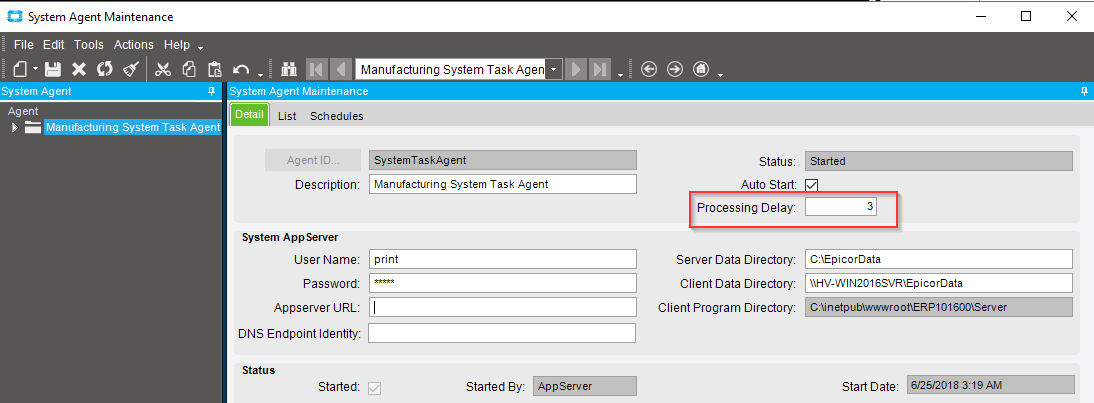Click the Agent ID... button
The image size is (1094, 403).
313,160
